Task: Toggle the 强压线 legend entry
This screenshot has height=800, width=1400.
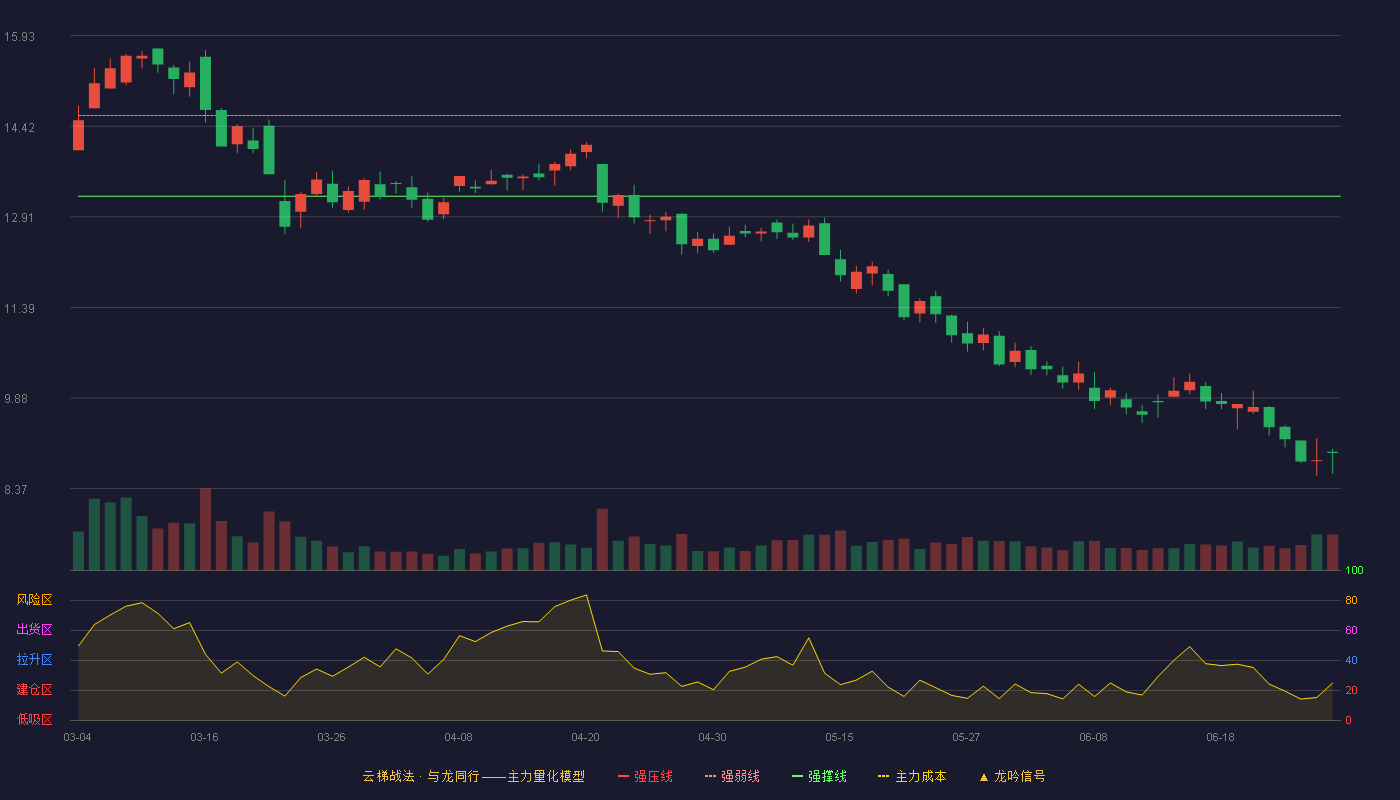Action: click(x=645, y=776)
